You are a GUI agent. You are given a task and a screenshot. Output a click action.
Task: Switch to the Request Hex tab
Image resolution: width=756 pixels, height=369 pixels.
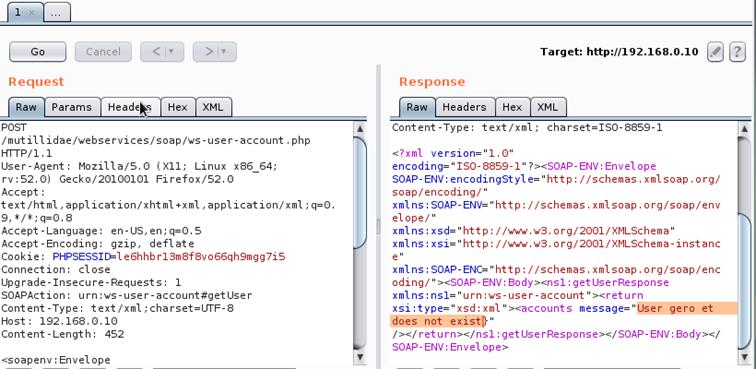pos(177,107)
